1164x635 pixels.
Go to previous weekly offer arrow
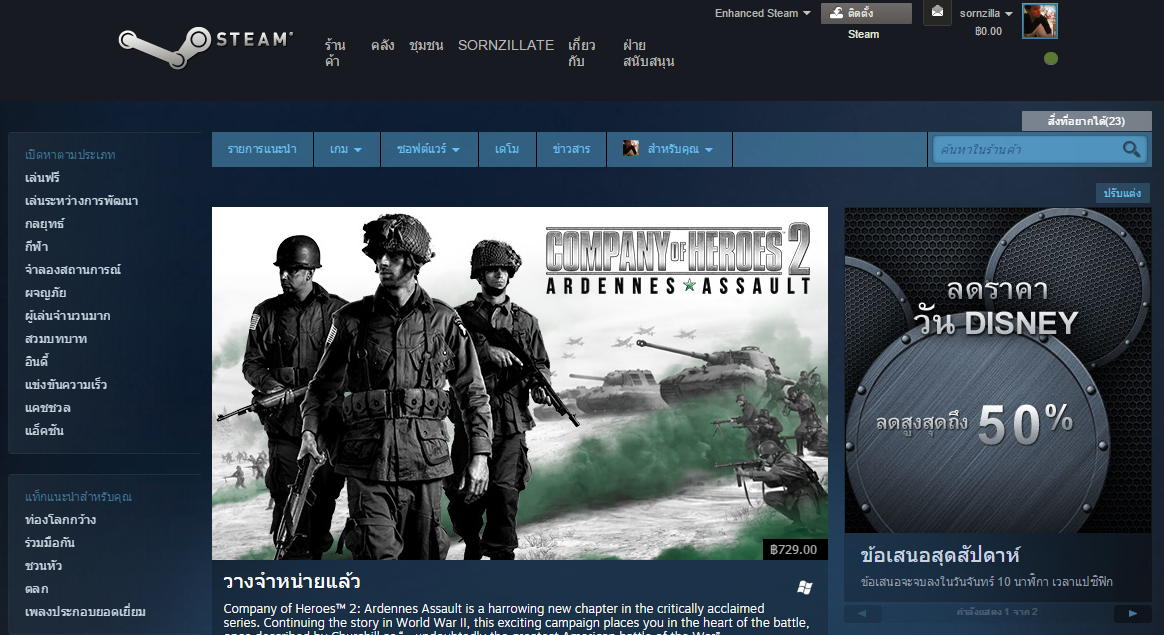pyautogui.click(x=862, y=613)
